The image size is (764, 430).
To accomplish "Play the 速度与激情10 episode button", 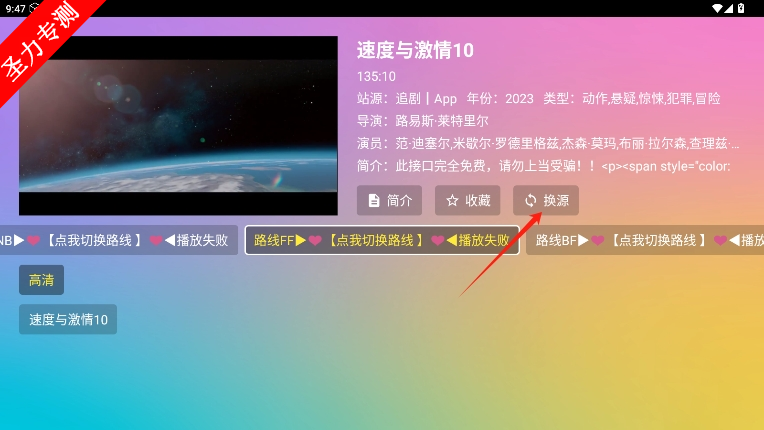I will tap(68, 319).
